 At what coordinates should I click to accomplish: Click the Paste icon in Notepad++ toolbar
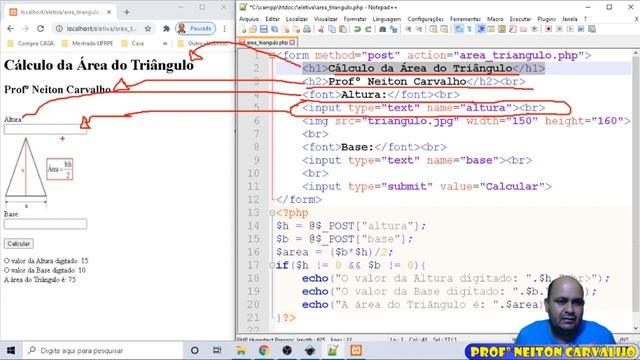coord(343,29)
